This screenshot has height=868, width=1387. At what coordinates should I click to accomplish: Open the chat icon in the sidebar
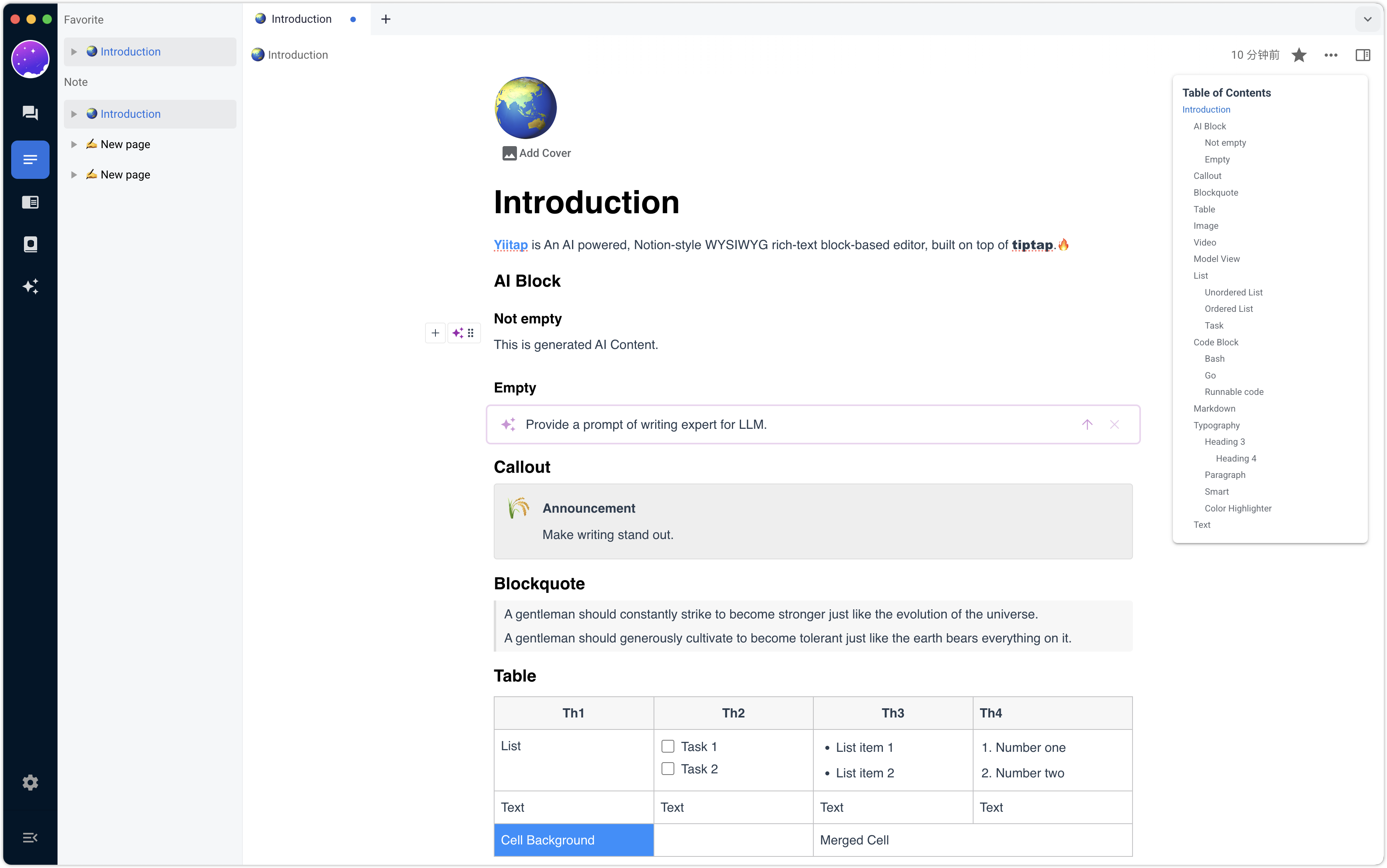[30, 113]
